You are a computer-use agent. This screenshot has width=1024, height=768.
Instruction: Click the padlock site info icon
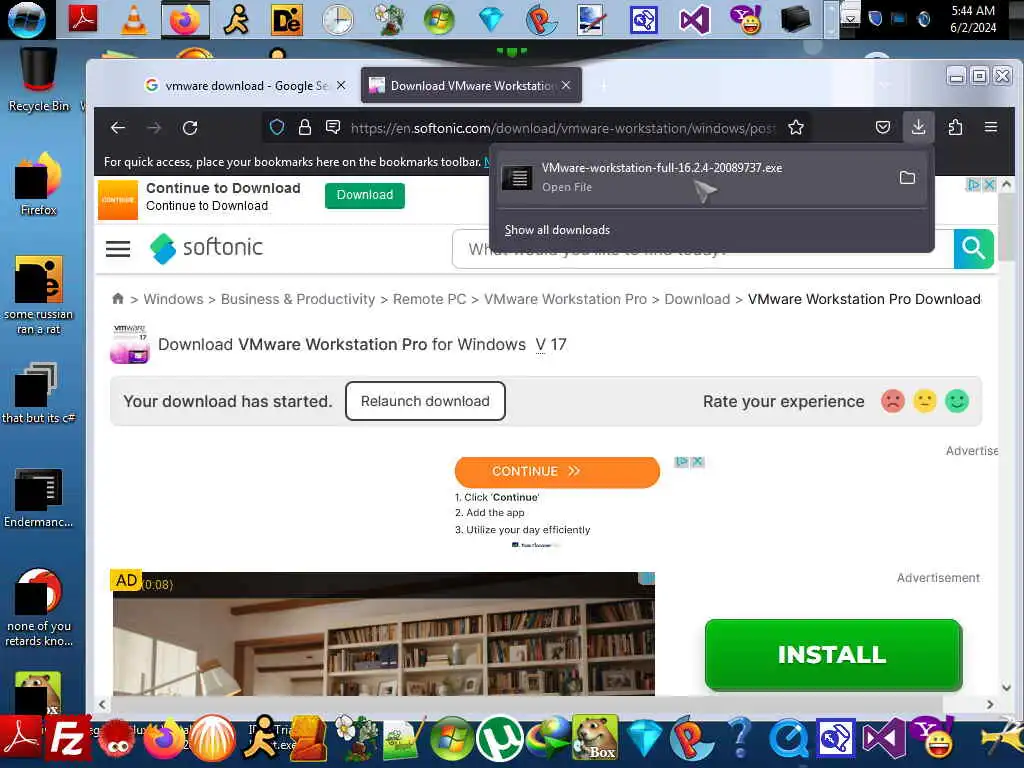pos(304,127)
